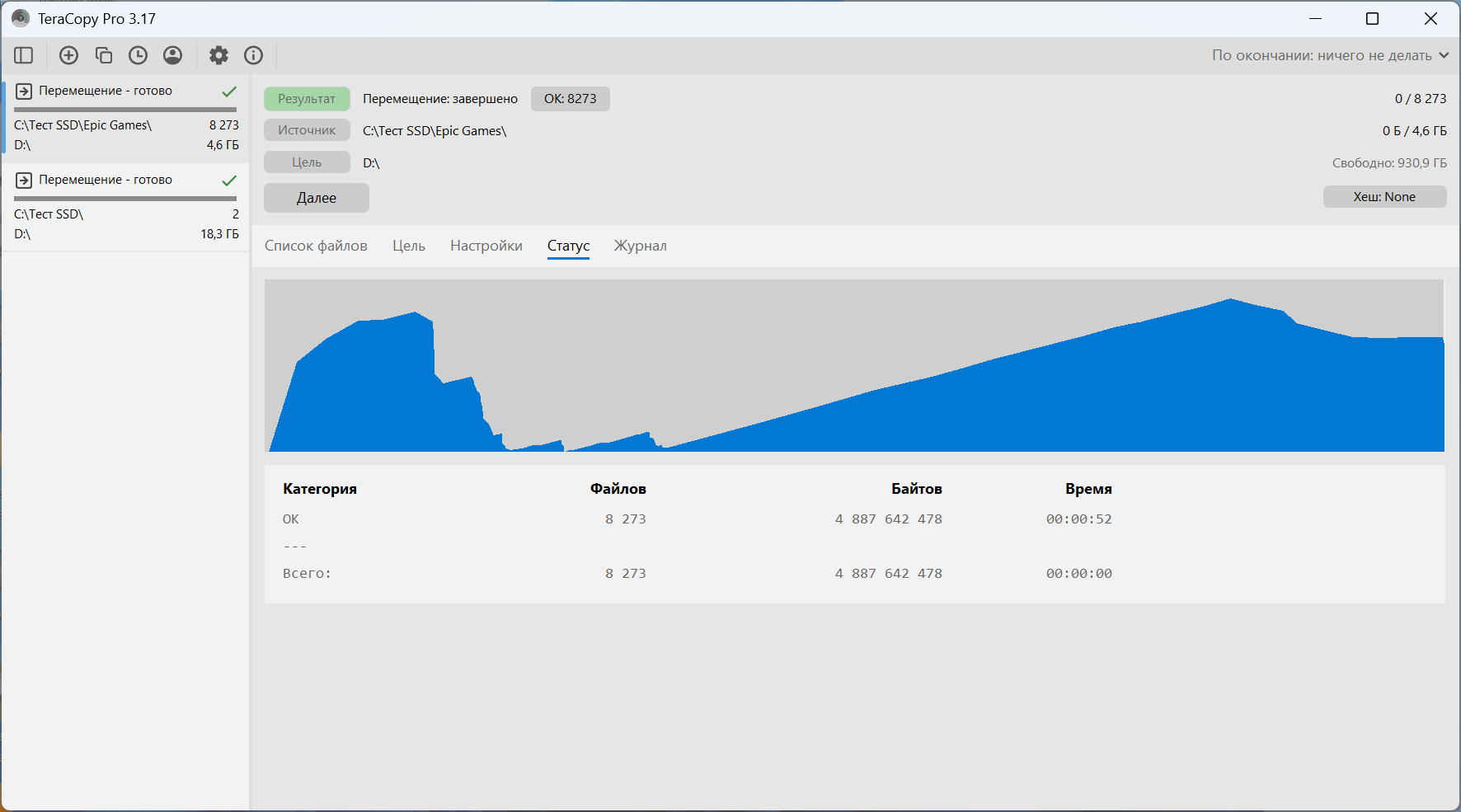The width and height of the screenshot is (1461, 812).
Task: Click the '4,6 ГБ' size in sidebar
Action: tap(223, 145)
